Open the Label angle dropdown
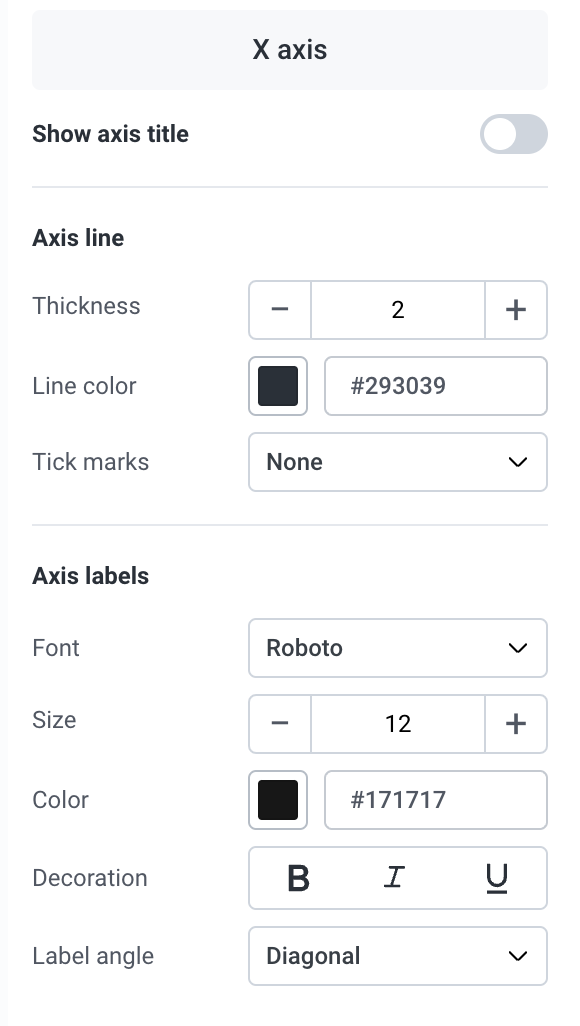 click(398, 956)
